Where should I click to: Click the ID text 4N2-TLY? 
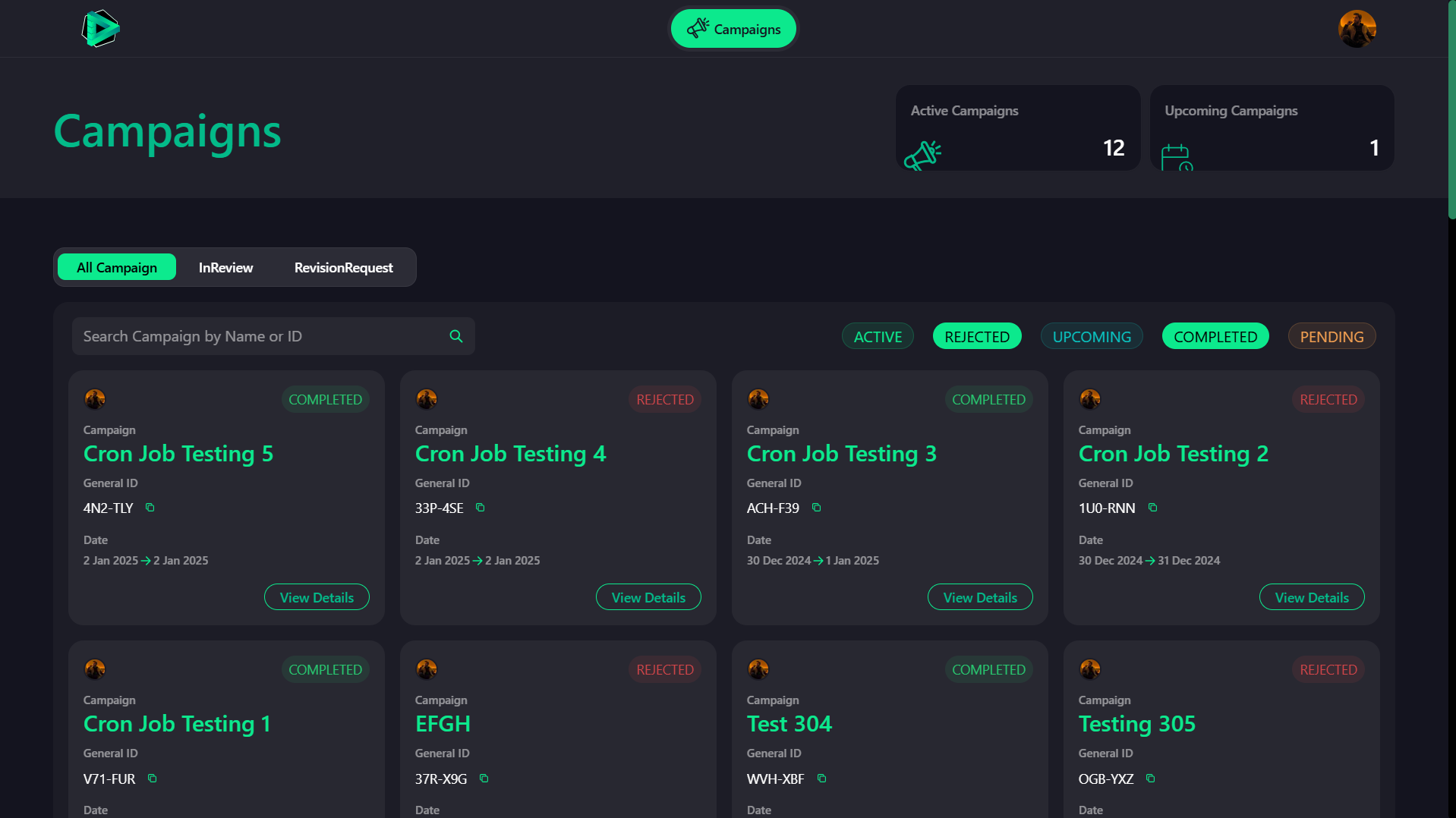[x=109, y=508]
